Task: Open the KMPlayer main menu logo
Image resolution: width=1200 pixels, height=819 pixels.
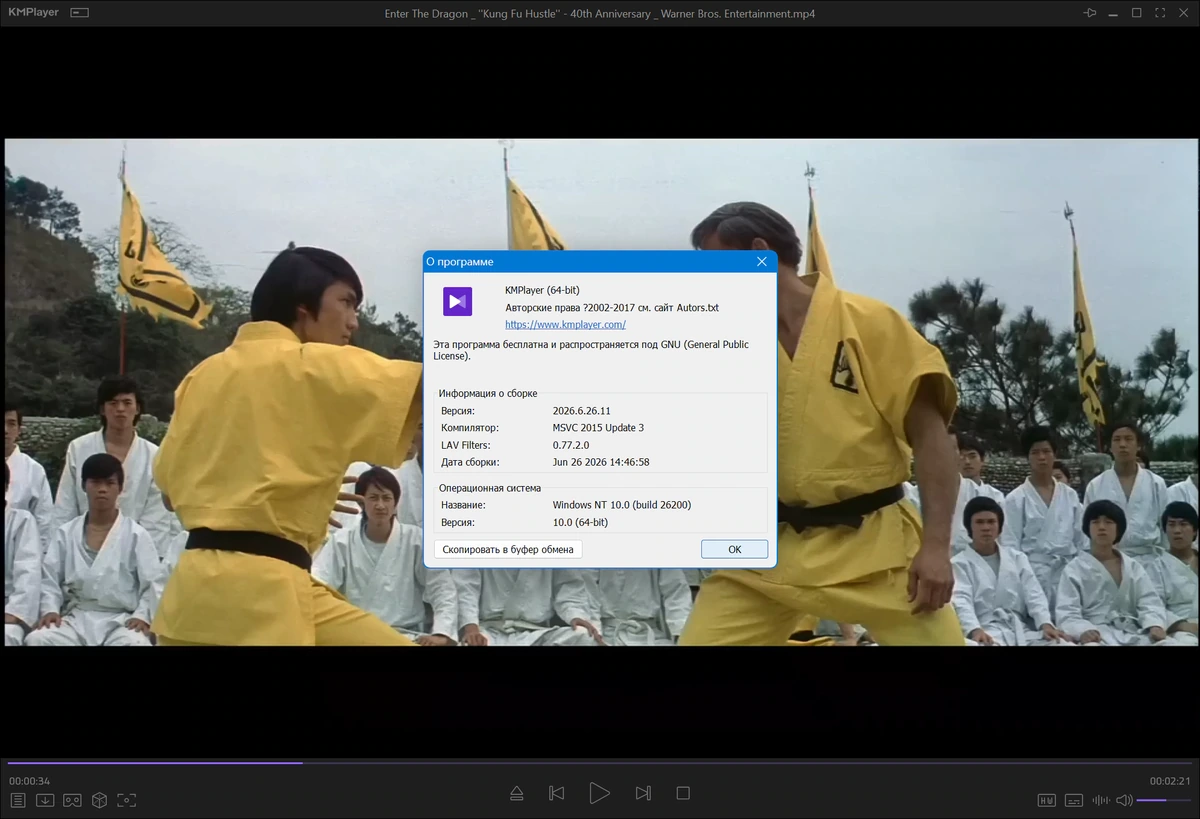Action: [32, 13]
